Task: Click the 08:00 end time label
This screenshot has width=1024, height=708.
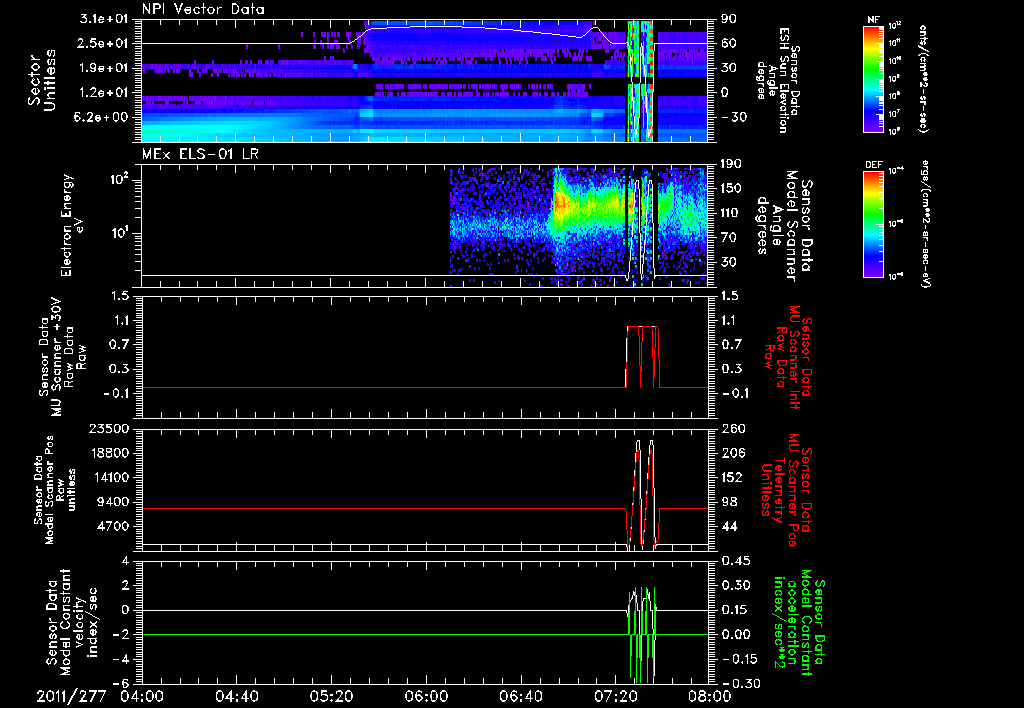Action: point(708,696)
